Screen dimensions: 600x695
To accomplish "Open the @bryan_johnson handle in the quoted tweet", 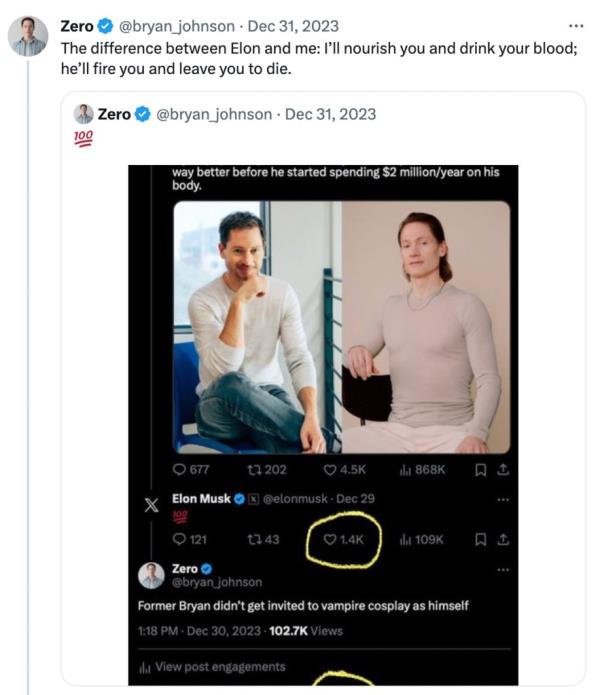I will (214, 114).
